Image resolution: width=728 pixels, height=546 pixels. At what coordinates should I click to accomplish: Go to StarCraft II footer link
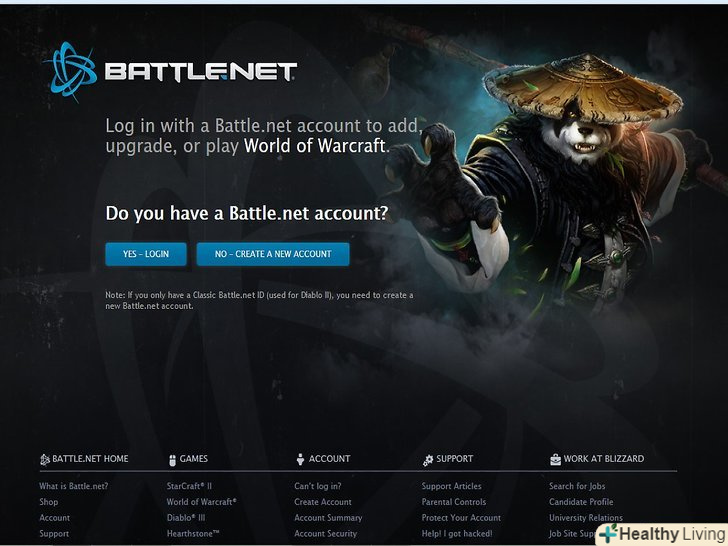189,486
